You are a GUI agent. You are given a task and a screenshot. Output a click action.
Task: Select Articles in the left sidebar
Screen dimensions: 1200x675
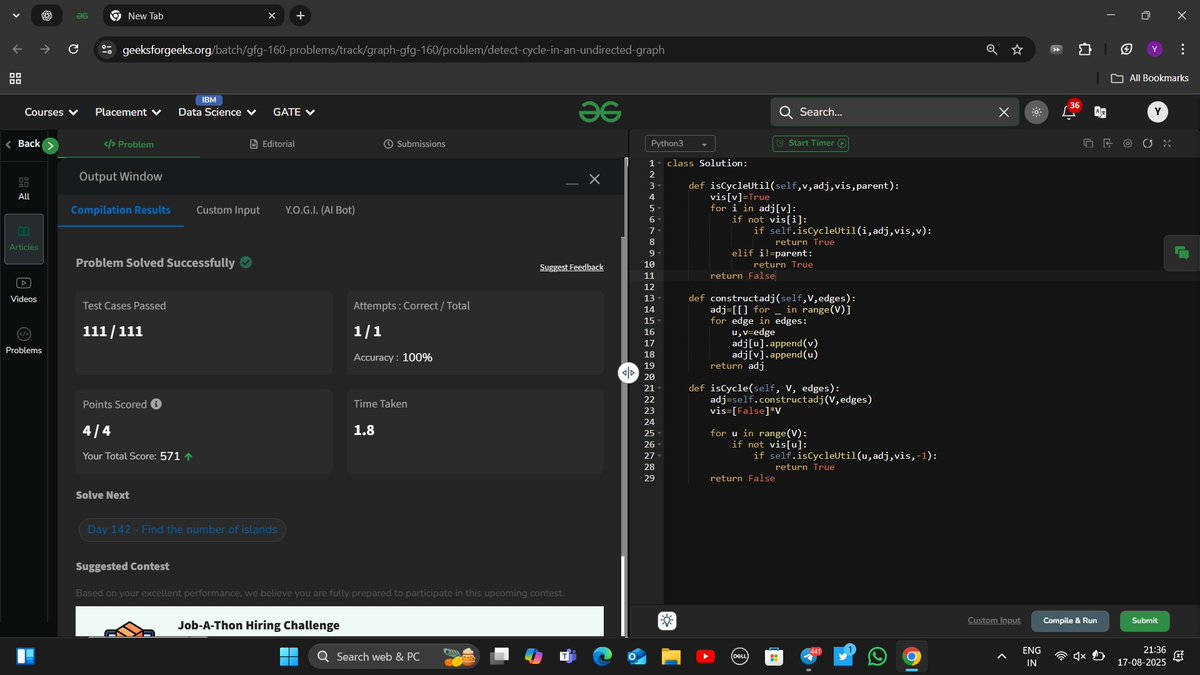pos(24,238)
